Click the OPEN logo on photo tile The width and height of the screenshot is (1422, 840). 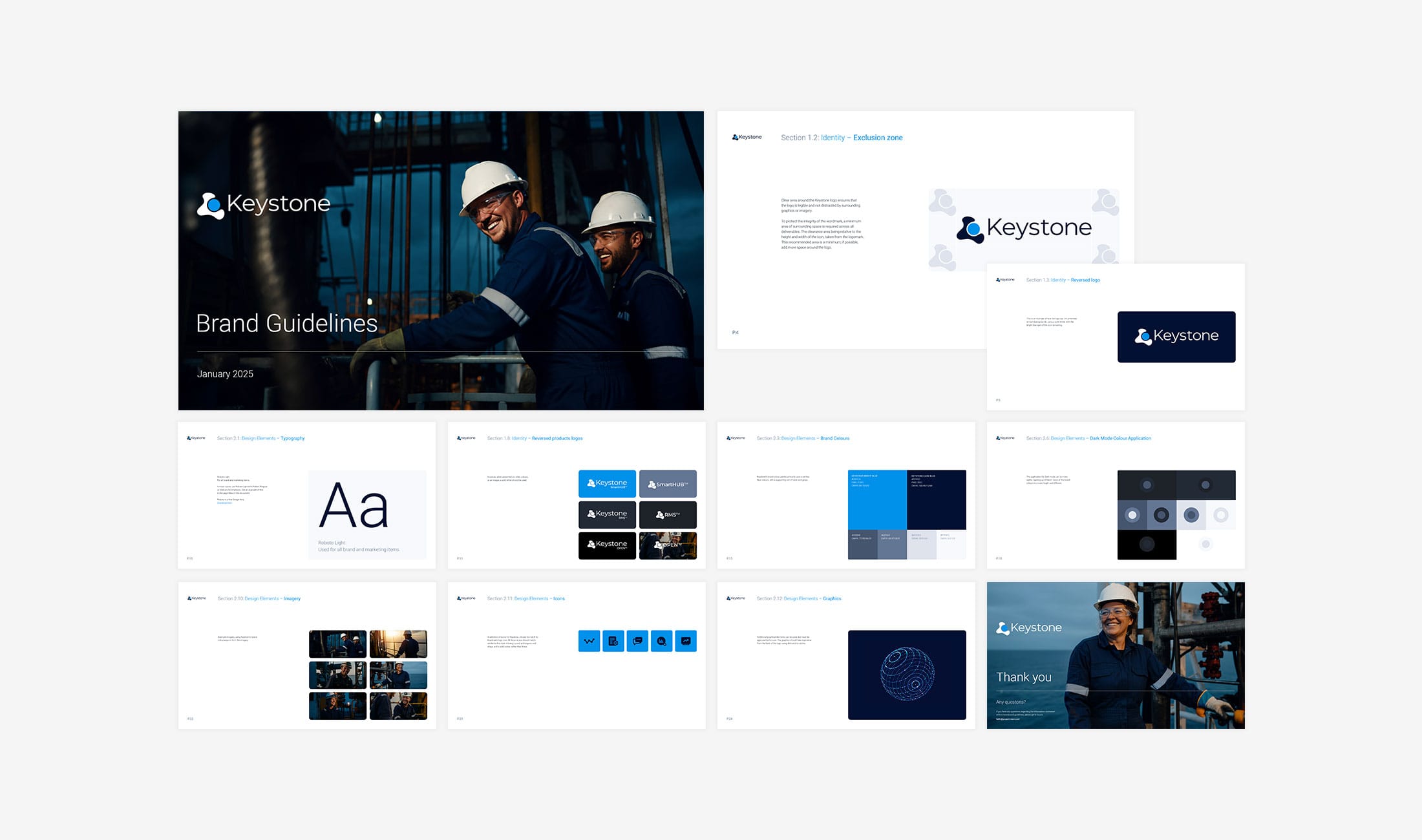click(x=668, y=545)
